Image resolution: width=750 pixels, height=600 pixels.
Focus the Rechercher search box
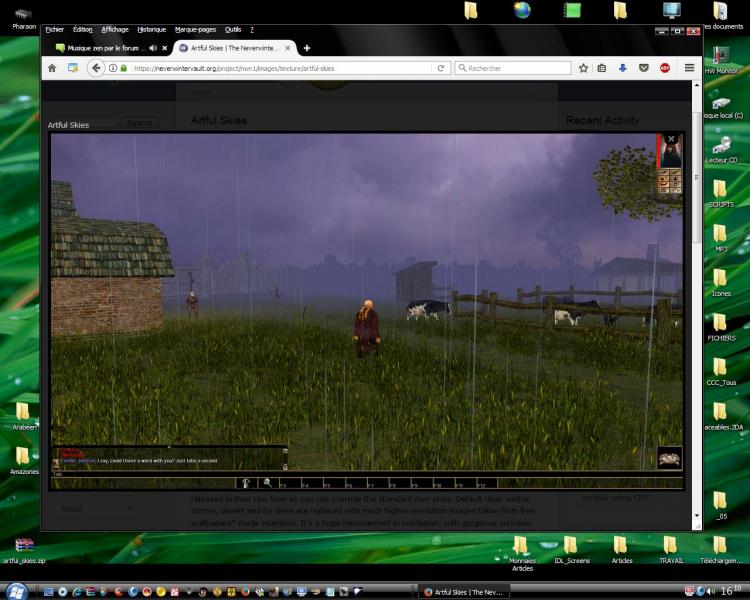513,68
